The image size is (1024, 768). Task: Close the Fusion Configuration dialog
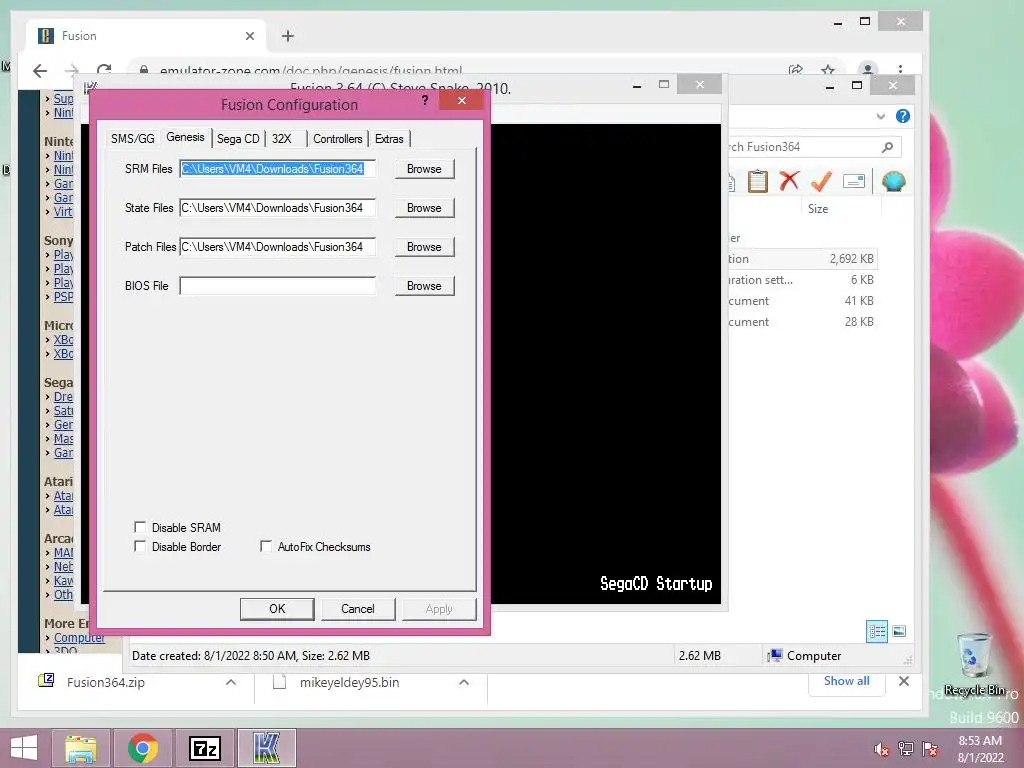point(462,100)
